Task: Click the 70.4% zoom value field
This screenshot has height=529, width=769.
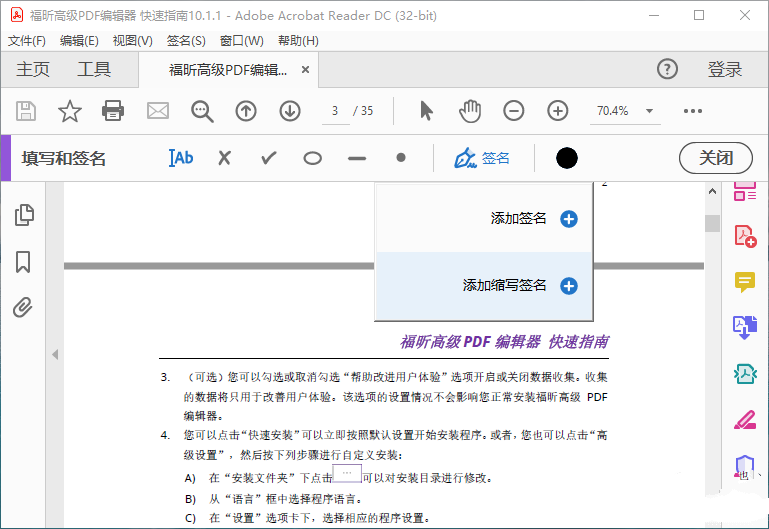Action: [x=612, y=111]
